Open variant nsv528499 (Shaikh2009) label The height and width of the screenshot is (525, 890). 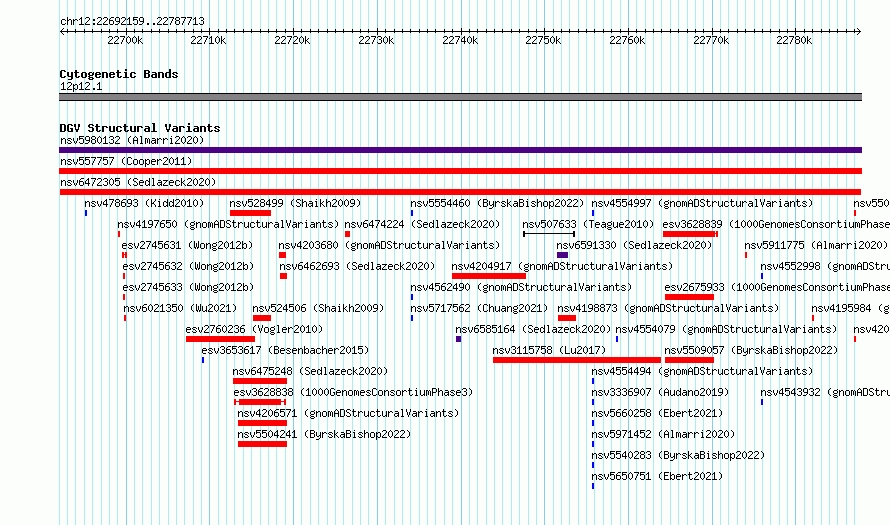(295, 203)
